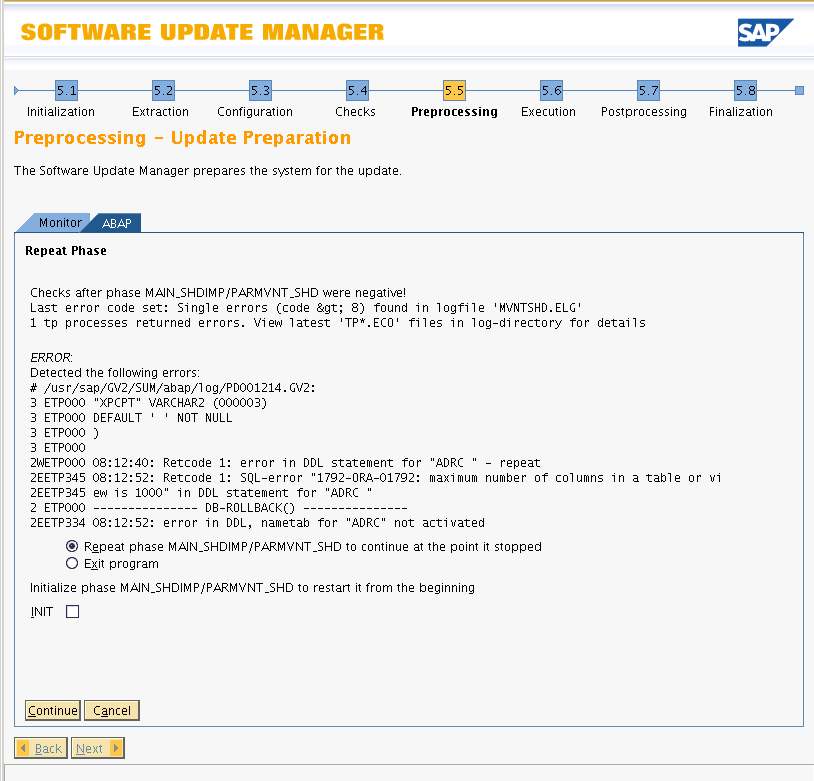The width and height of the screenshot is (814, 781).
Task: Click the 08:12:40 Retcode 1 DDL error line
Action: click(285, 463)
